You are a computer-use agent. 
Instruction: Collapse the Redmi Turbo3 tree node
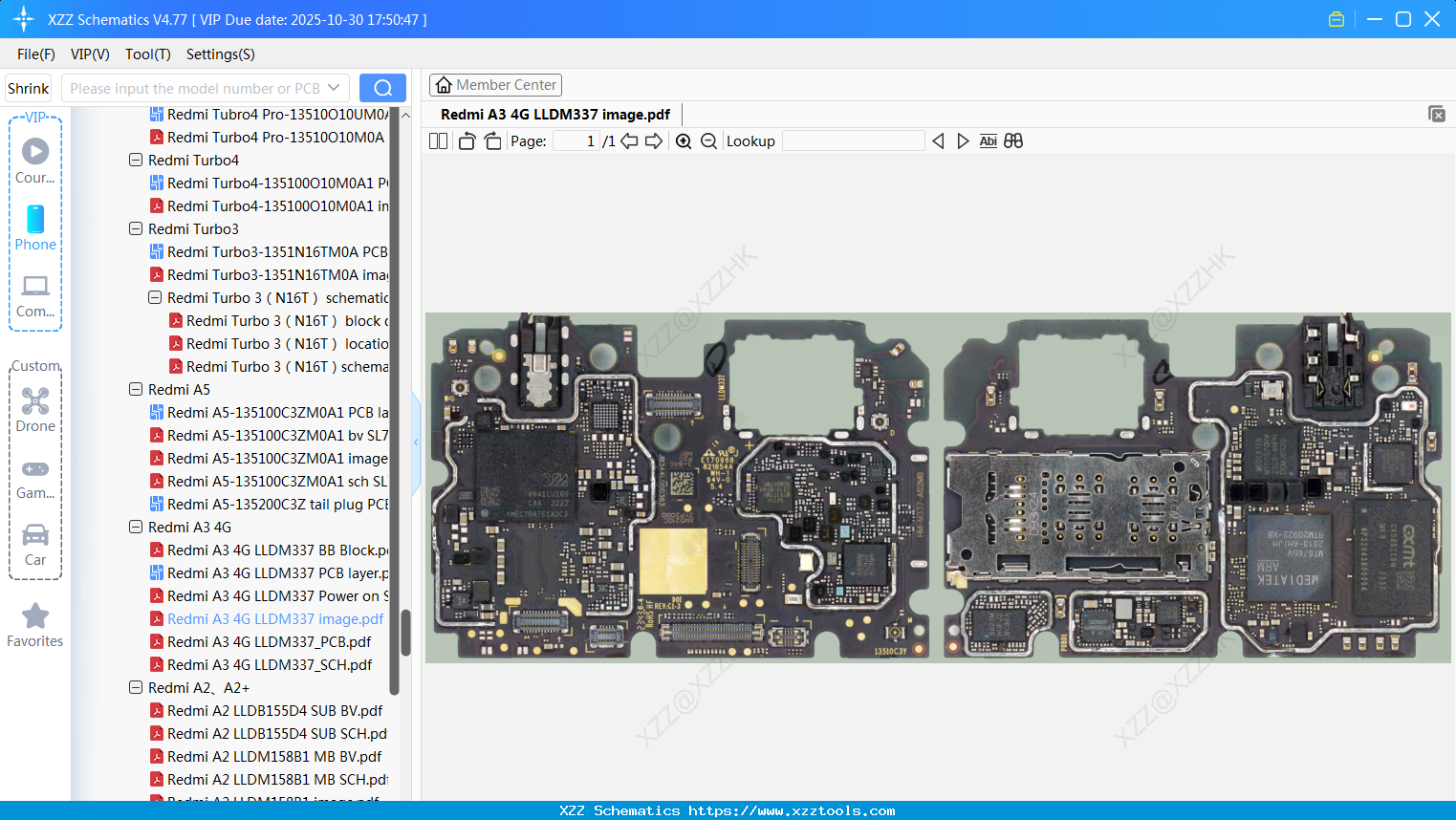[x=135, y=228]
